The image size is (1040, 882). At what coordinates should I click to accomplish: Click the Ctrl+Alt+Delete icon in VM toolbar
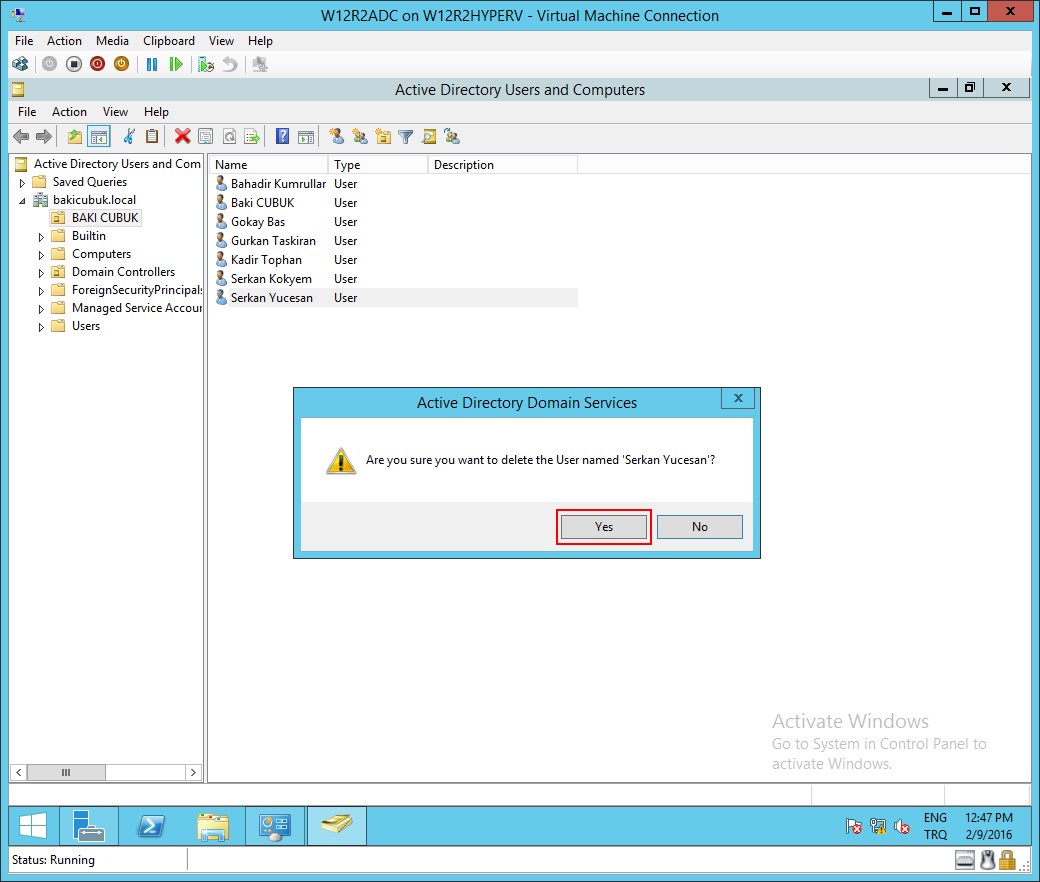[21, 64]
